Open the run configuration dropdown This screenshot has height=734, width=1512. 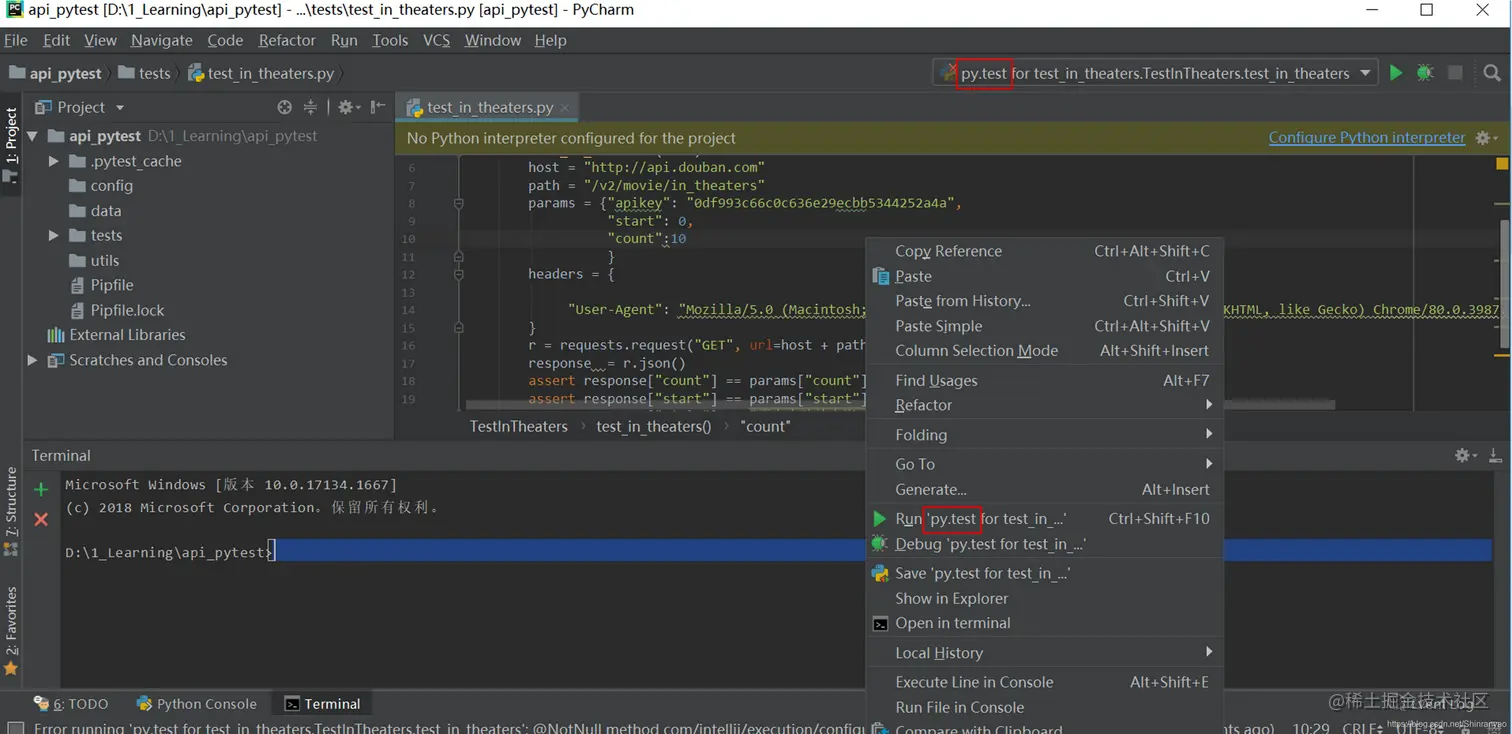(x=1366, y=73)
